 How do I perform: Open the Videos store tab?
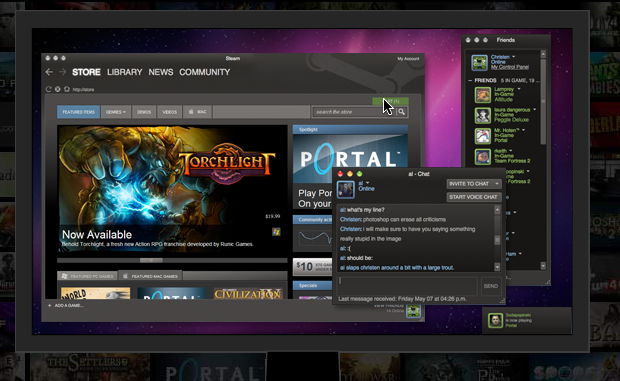170,112
